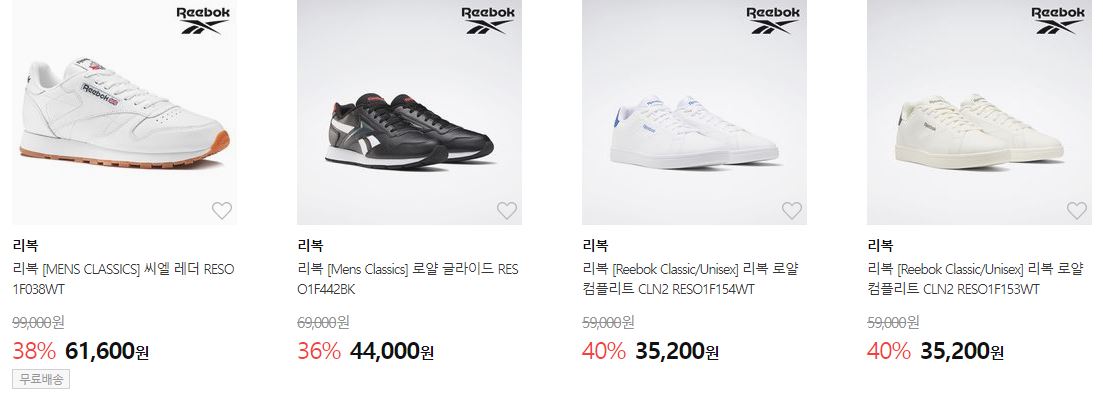Viewport: 1103px width, 410px height.
Task: Click the 44,000원 discounted price
Action: [x=392, y=350]
